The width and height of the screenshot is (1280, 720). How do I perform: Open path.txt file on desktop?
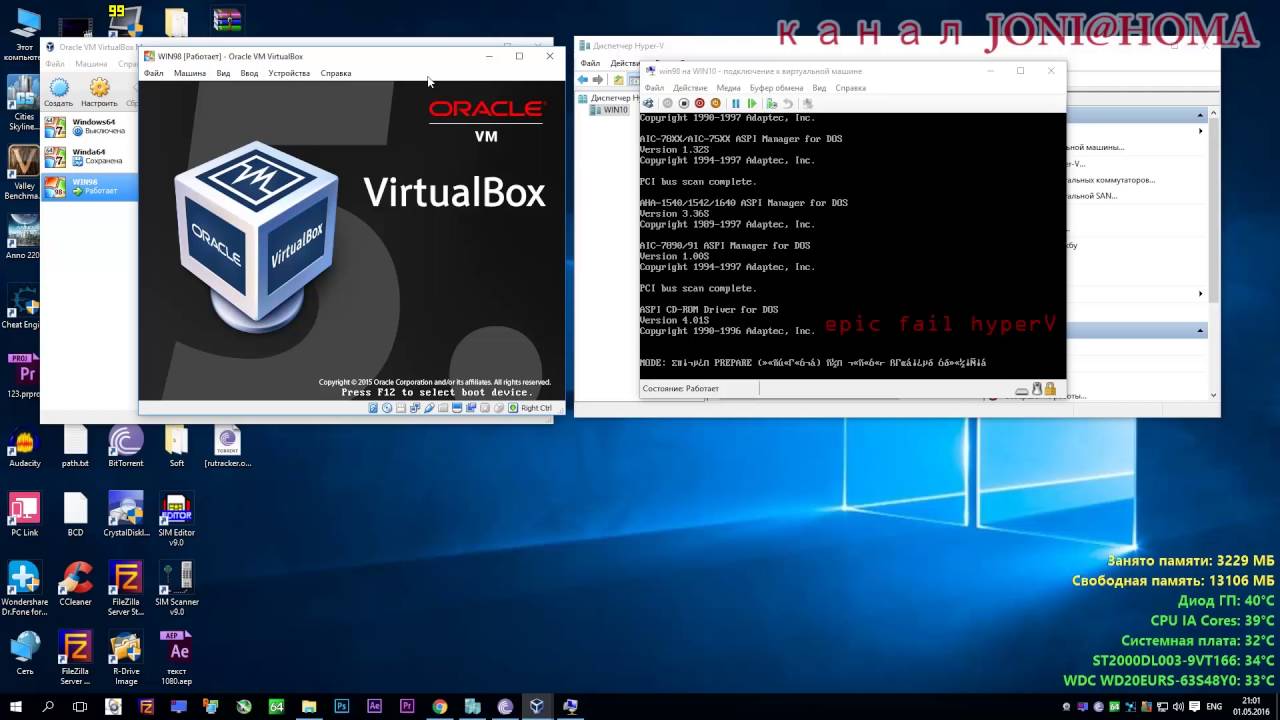pyautogui.click(x=75, y=447)
